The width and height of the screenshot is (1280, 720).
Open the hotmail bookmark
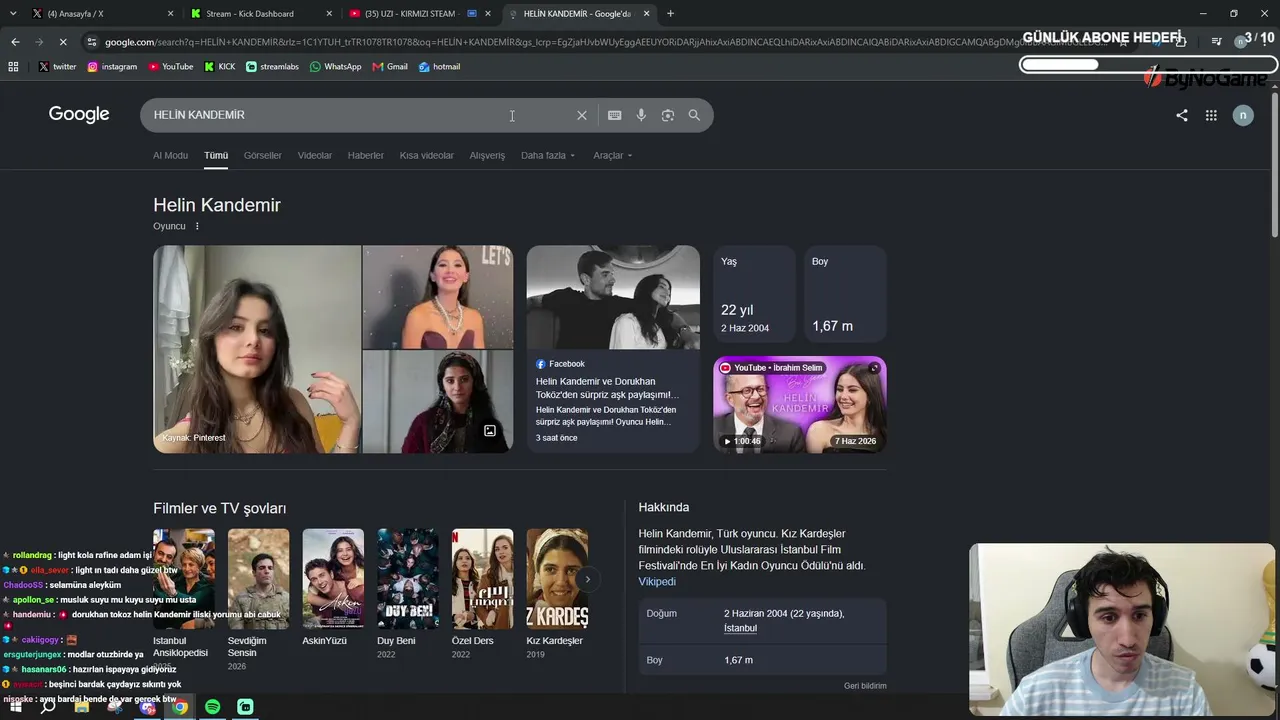(x=439, y=67)
